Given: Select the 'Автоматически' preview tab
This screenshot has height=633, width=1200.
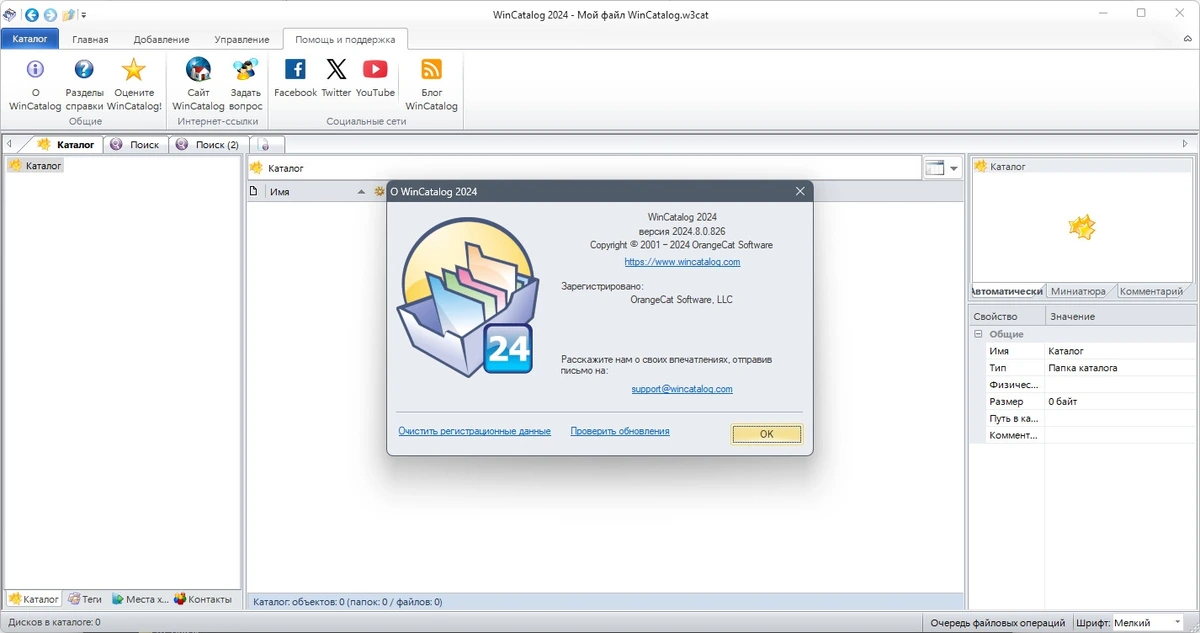Looking at the screenshot, I should click(x=1007, y=291).
